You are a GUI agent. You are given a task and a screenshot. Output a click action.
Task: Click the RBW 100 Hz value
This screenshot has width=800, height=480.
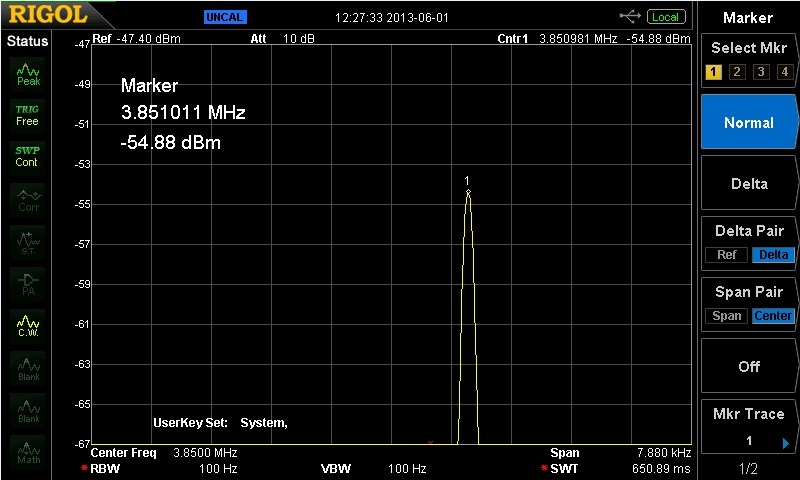pos(218,469)
